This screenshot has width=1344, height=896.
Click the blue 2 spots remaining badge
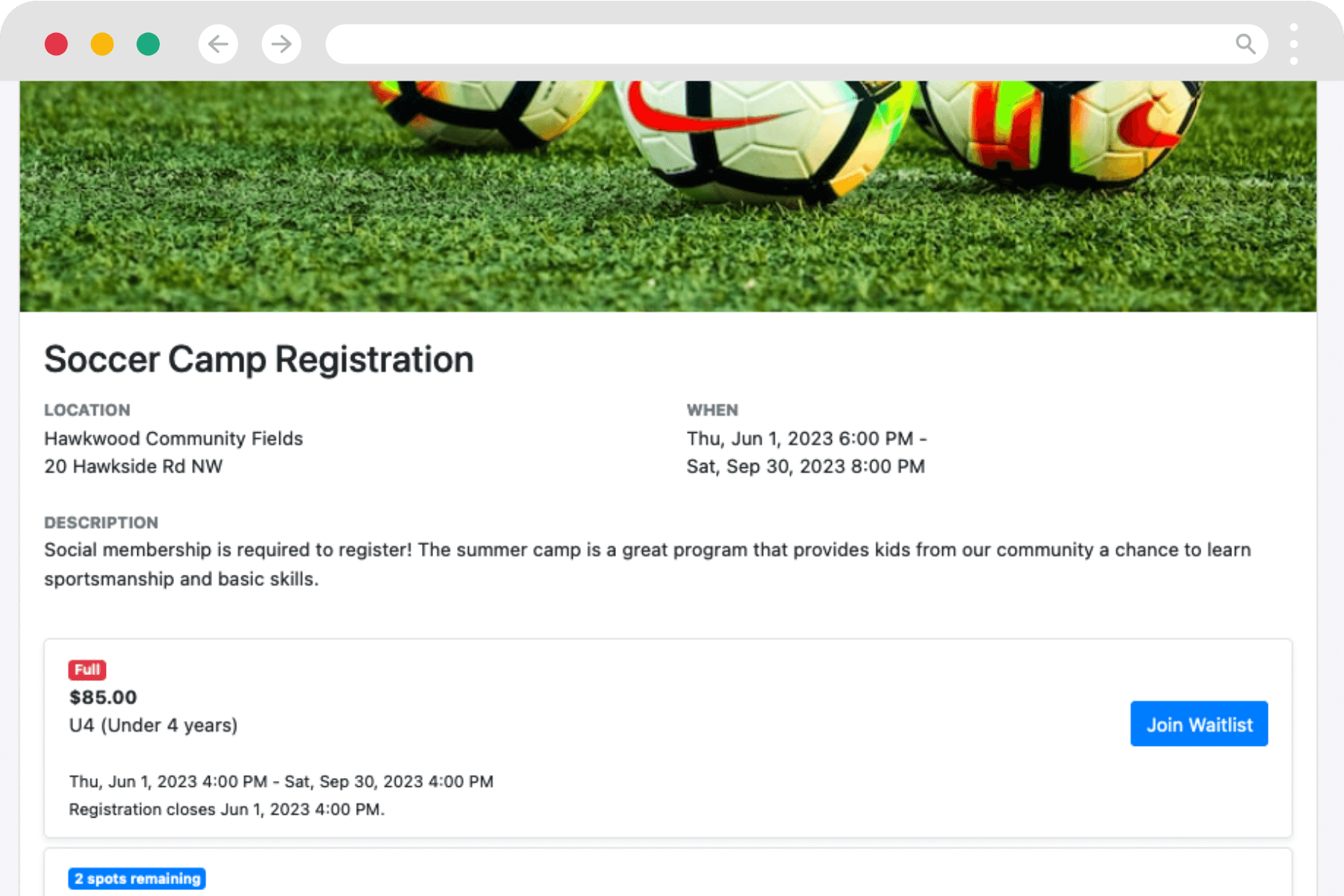137,878
